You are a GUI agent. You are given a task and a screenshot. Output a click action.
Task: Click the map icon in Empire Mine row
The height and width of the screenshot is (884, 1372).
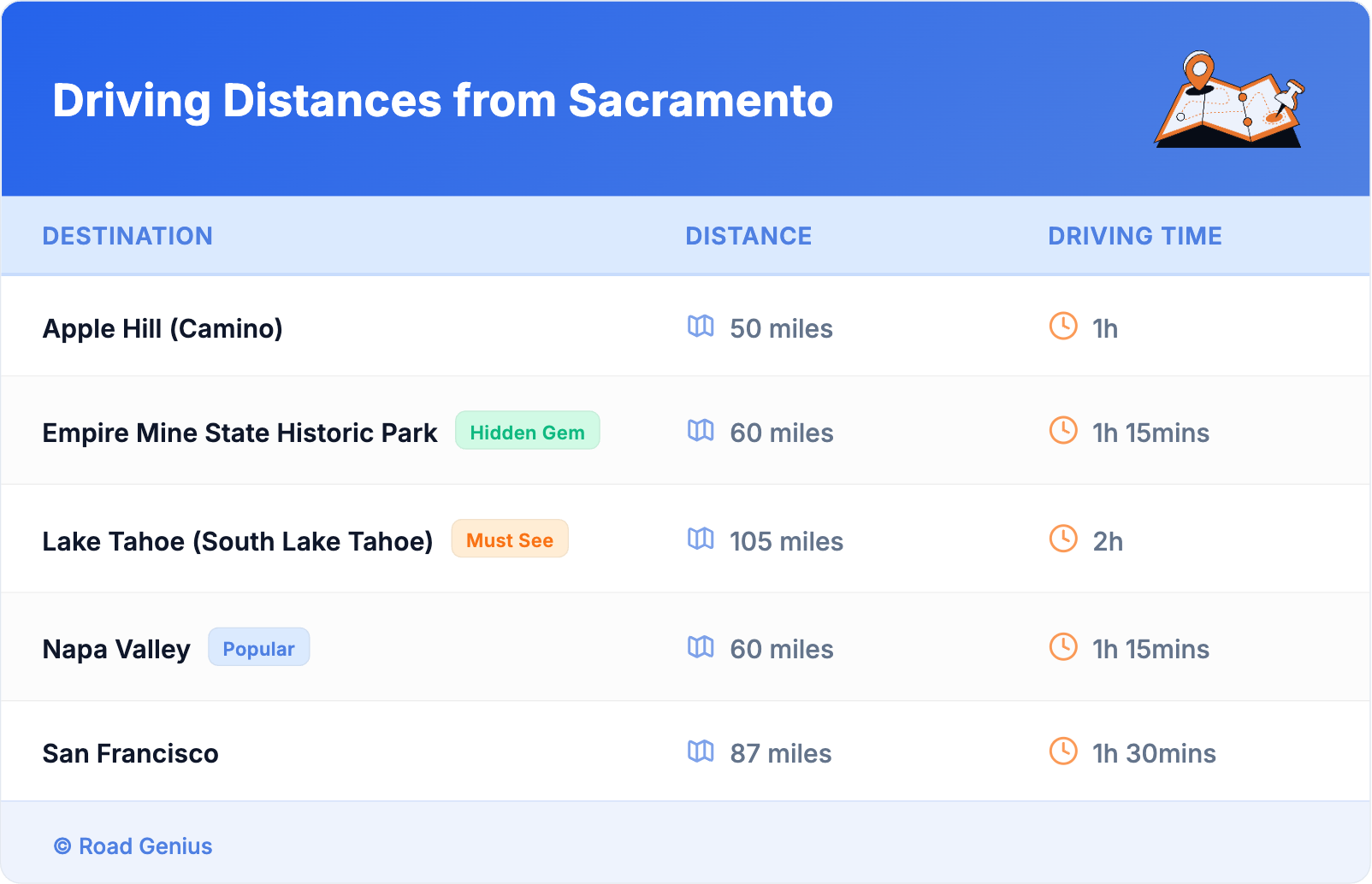701,431
